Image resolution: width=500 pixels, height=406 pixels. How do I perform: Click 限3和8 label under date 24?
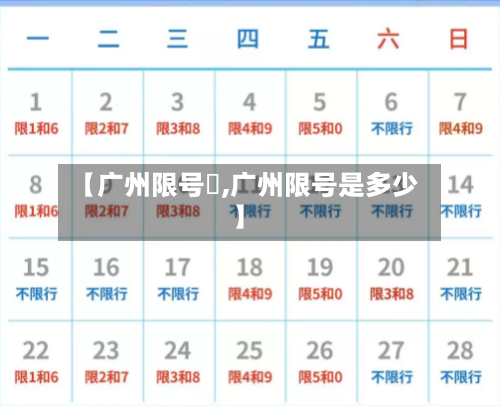tap(178, 377)
